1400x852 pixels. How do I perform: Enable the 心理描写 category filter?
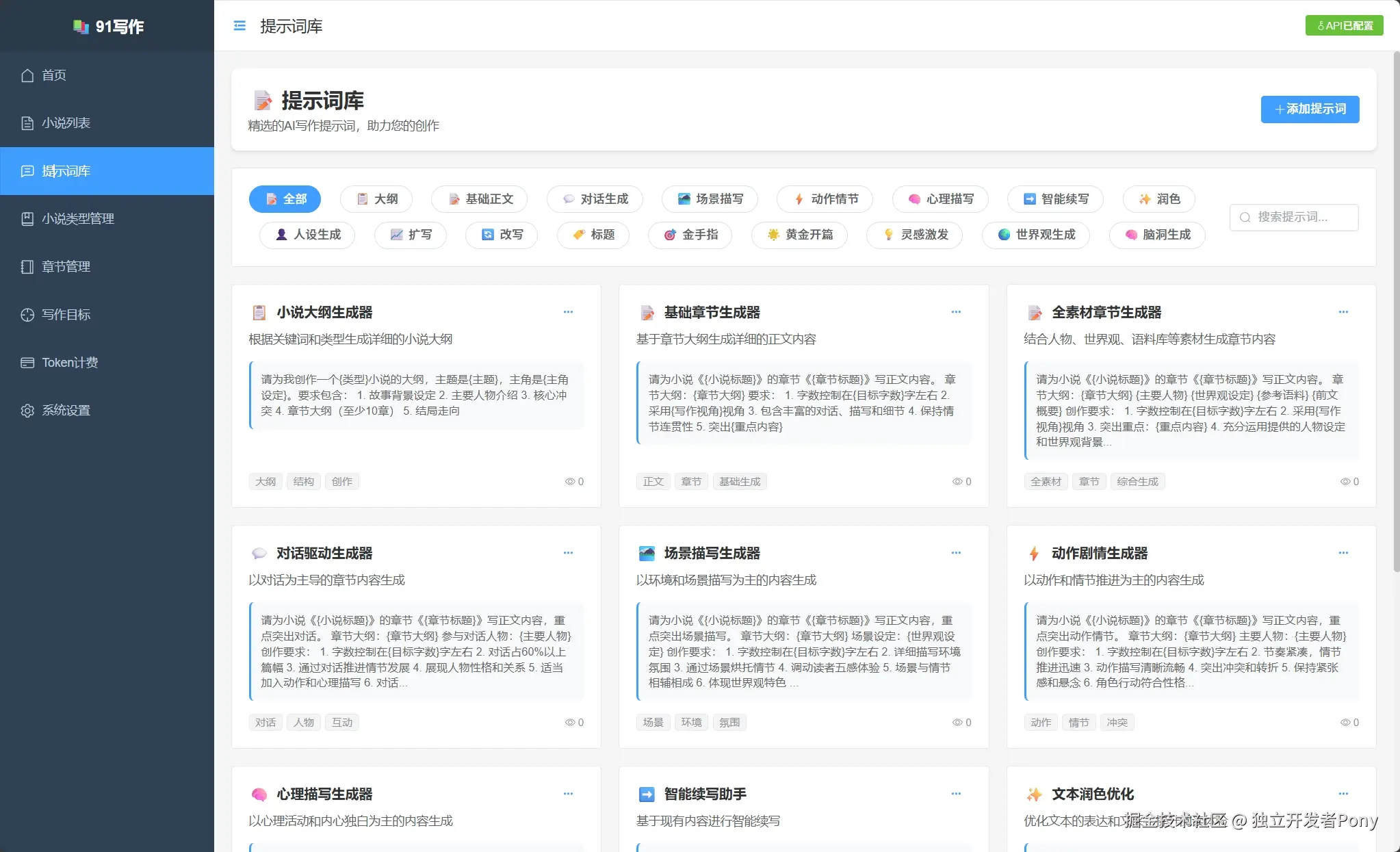[939, 199]
